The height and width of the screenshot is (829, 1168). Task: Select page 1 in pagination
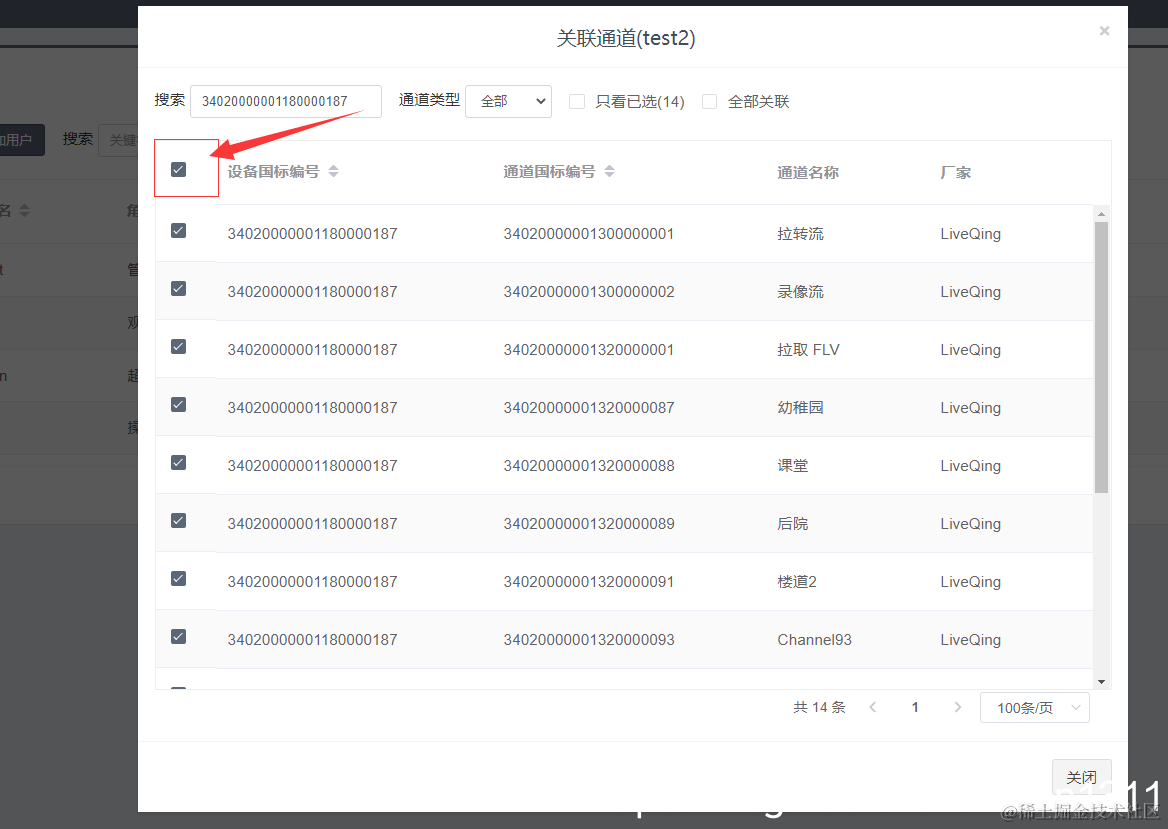click(x=915, y=708)
